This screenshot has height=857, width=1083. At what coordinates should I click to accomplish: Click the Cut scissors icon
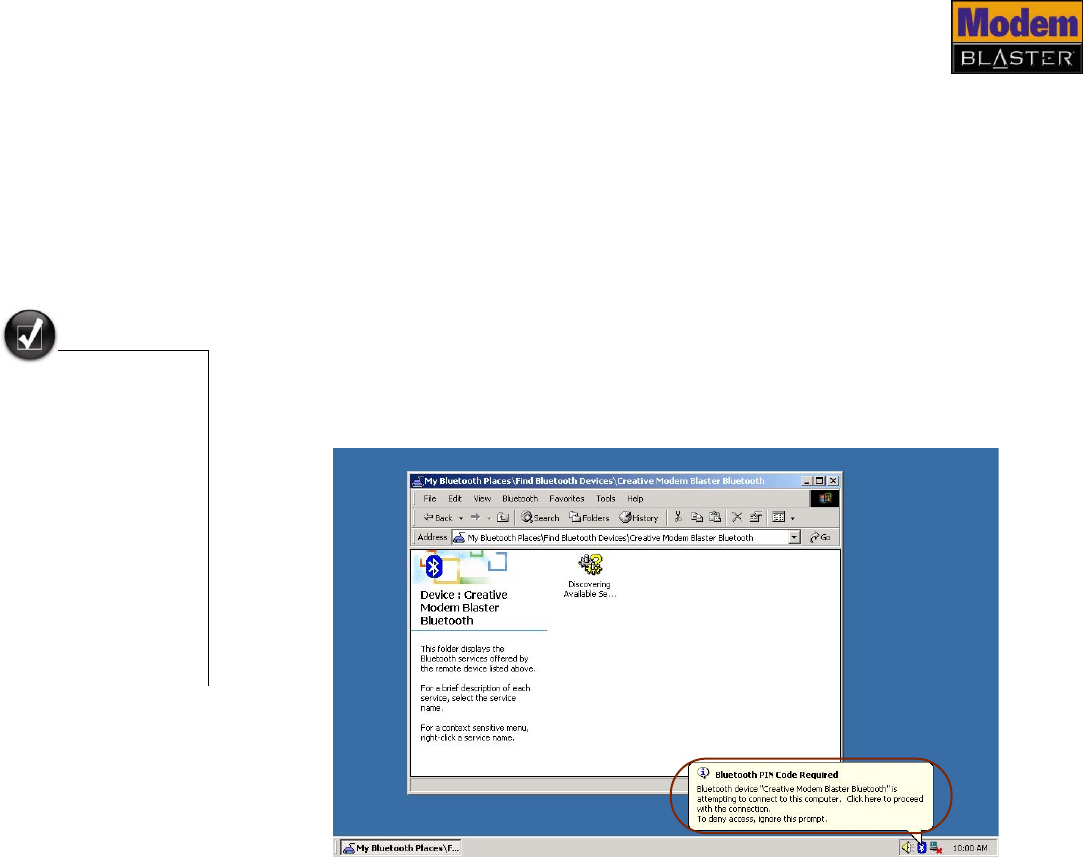click(678, 517)
